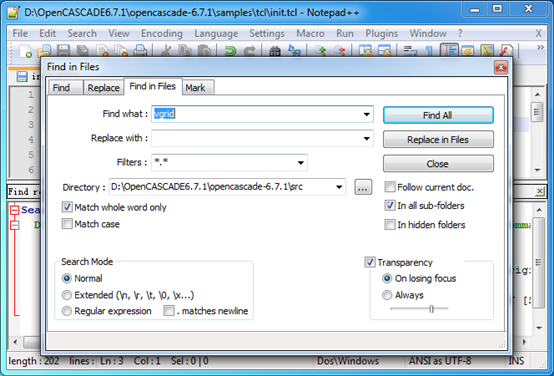Expand the Directory path dropdown
The width and height of the screenshot is (554, 376).
339,187
